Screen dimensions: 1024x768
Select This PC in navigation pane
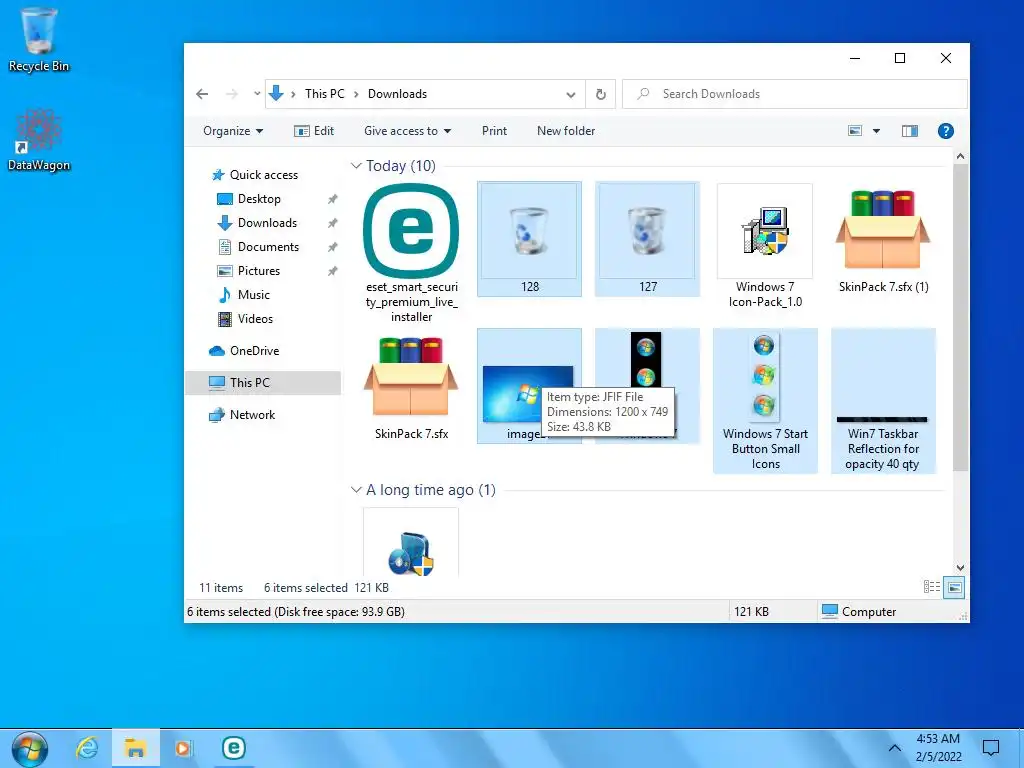click(263, 383)
